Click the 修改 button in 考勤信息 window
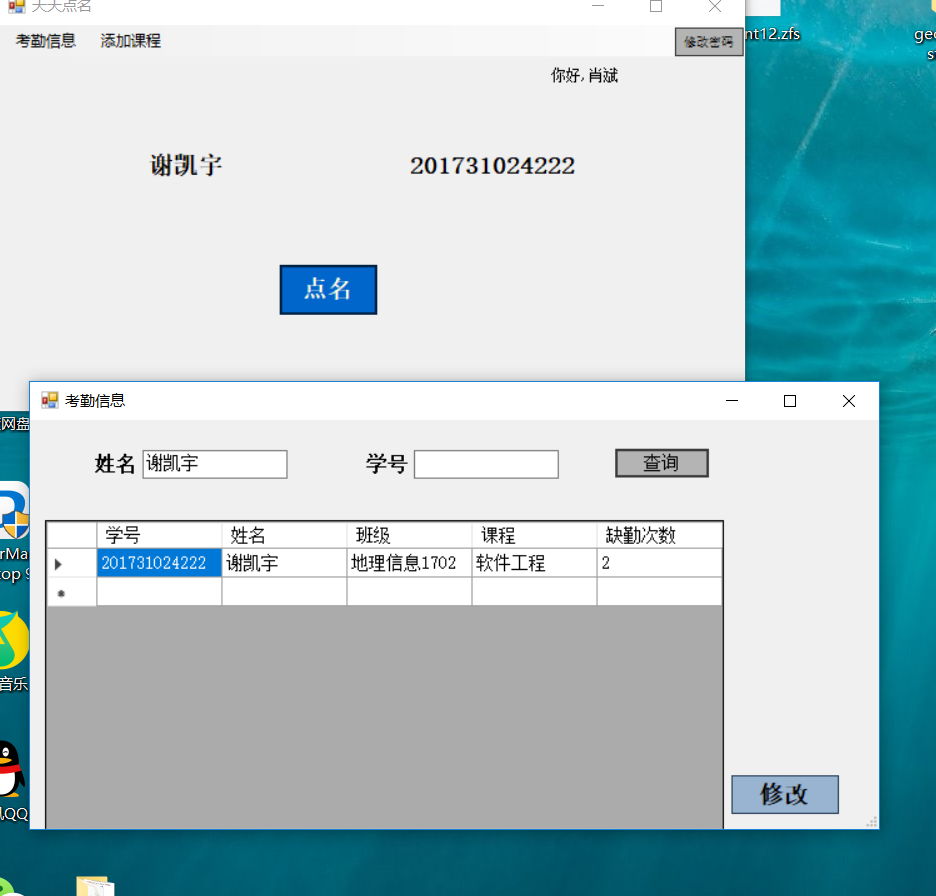The image size is (936, 896). 784,794
